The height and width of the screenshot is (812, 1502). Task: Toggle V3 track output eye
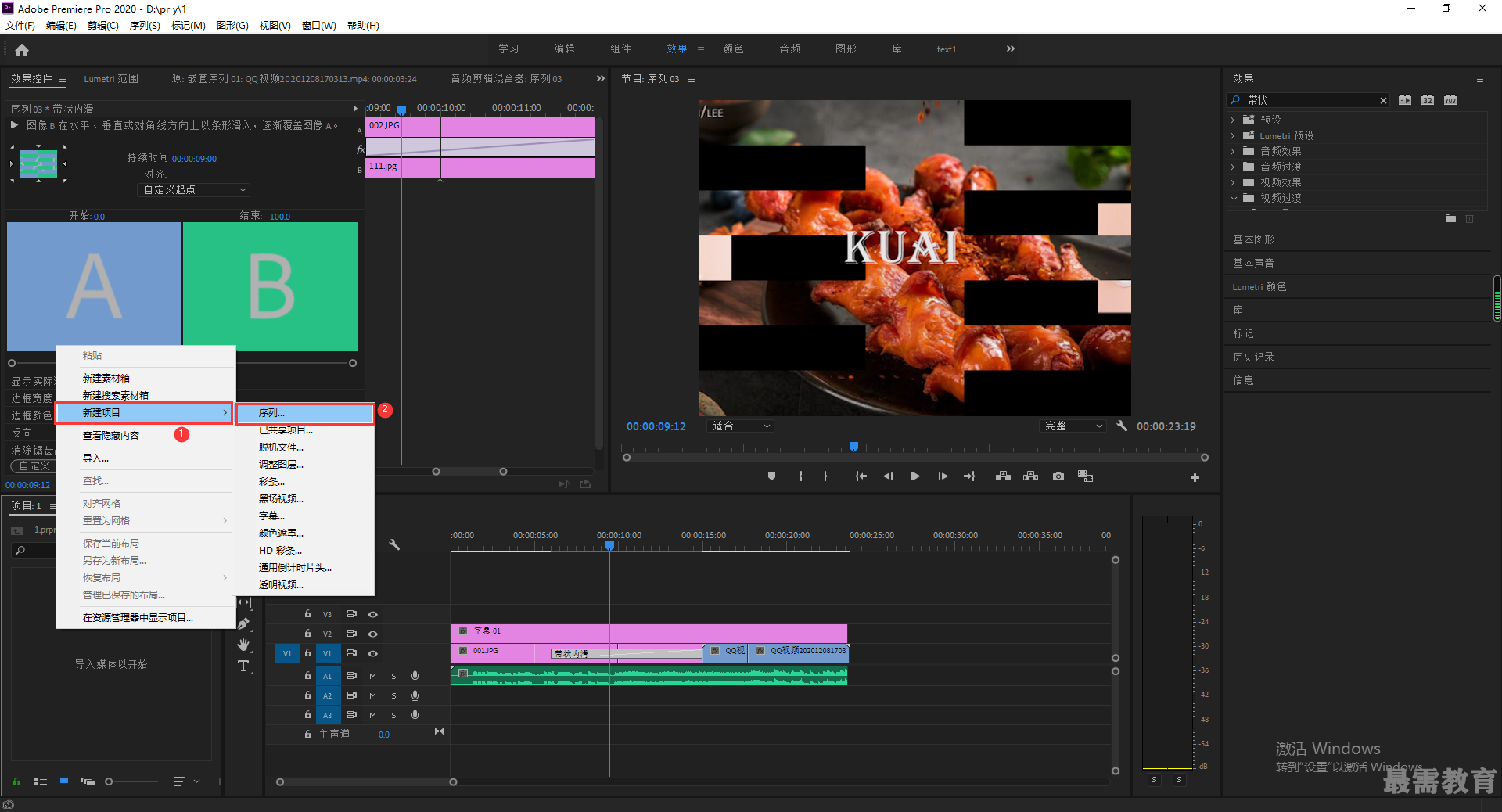click(x=373, y=614)
